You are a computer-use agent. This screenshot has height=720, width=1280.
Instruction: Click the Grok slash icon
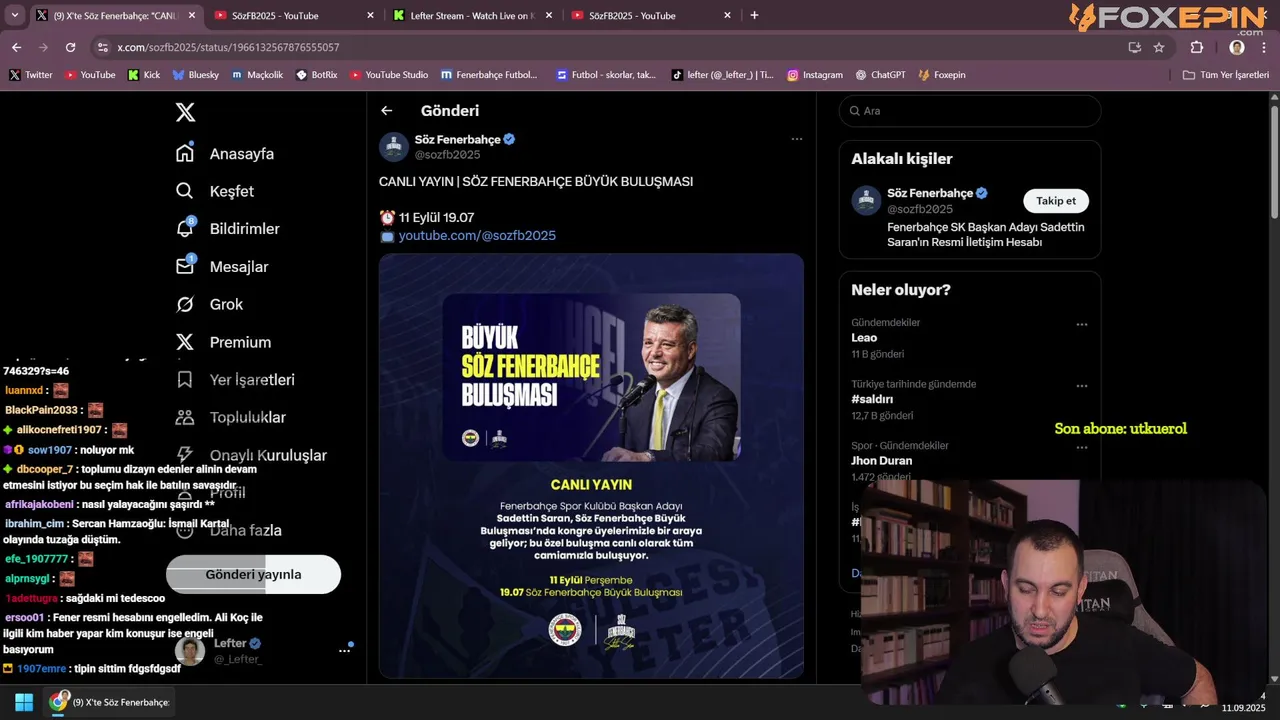coord(185,304)
